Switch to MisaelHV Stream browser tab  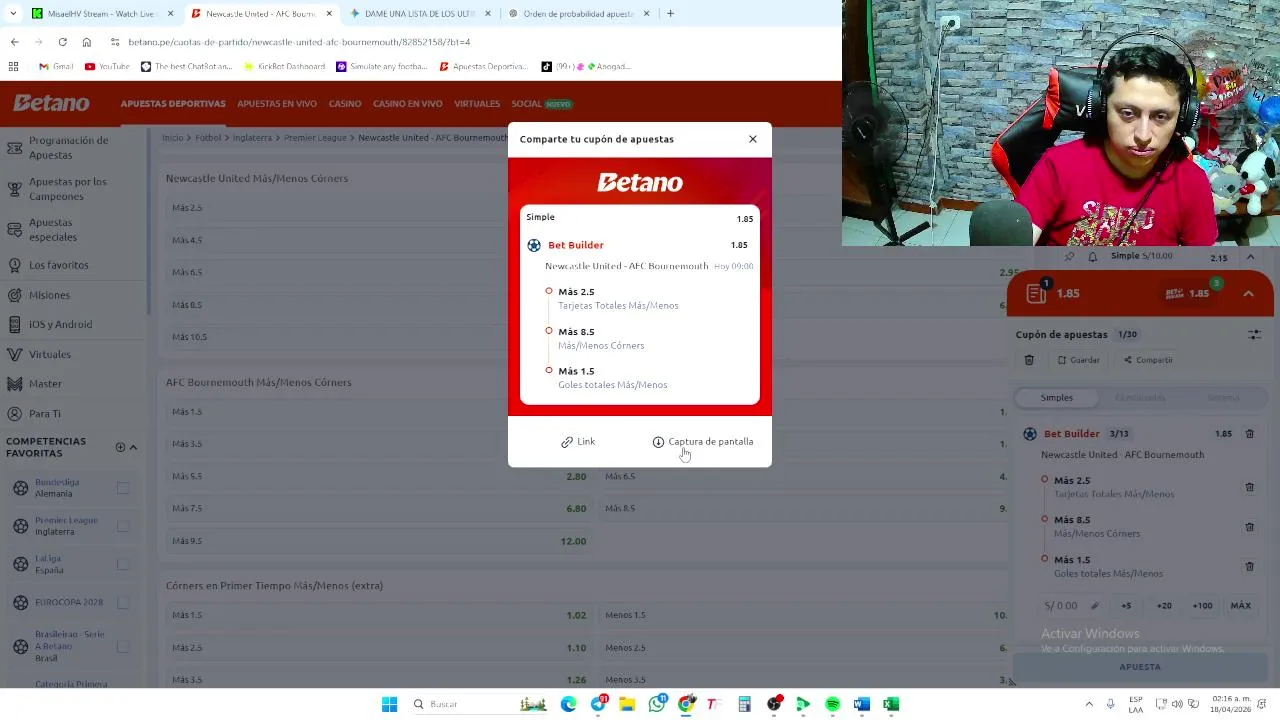(102, 14)
